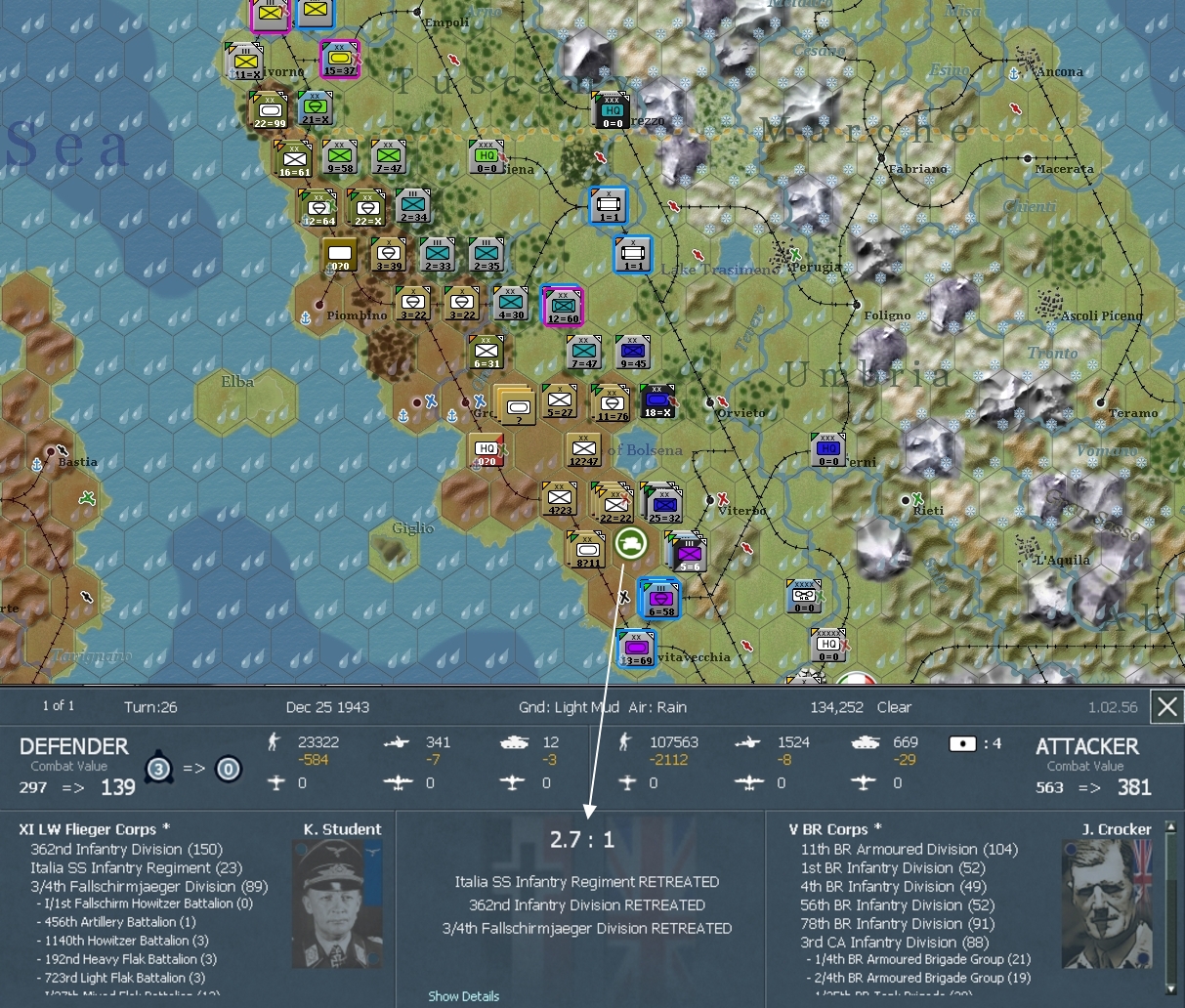
Task: Click the Rieti airfield marker
Action: 917,499
